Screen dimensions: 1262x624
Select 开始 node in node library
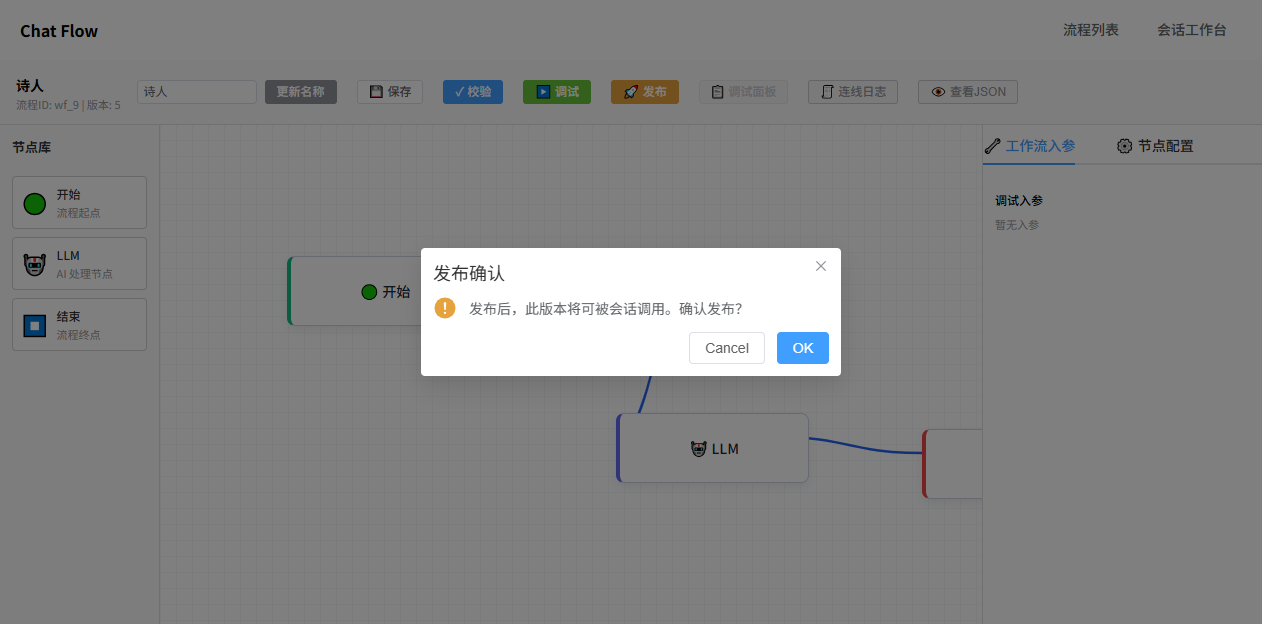coord(79,203)
